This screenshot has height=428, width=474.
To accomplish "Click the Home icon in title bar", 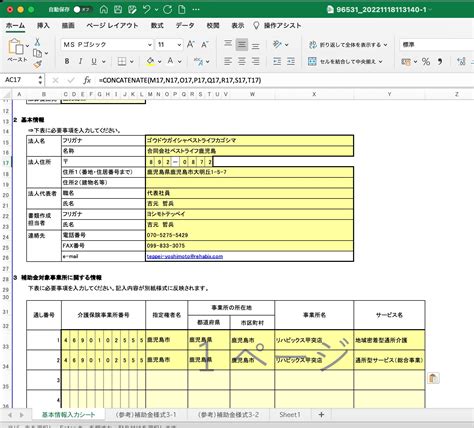I will [x=104, y=10].
